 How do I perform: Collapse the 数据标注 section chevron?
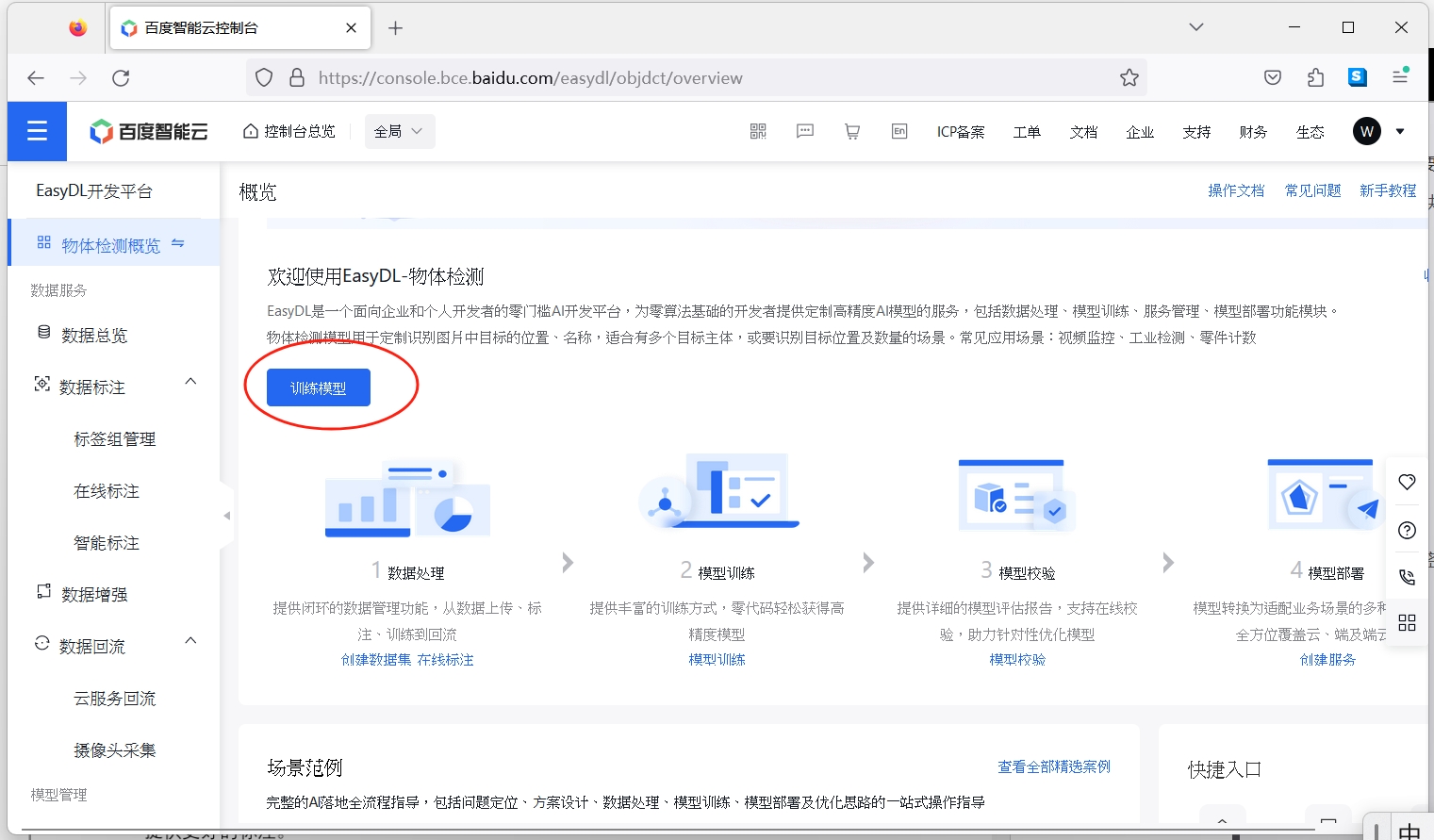pos(191,381)
